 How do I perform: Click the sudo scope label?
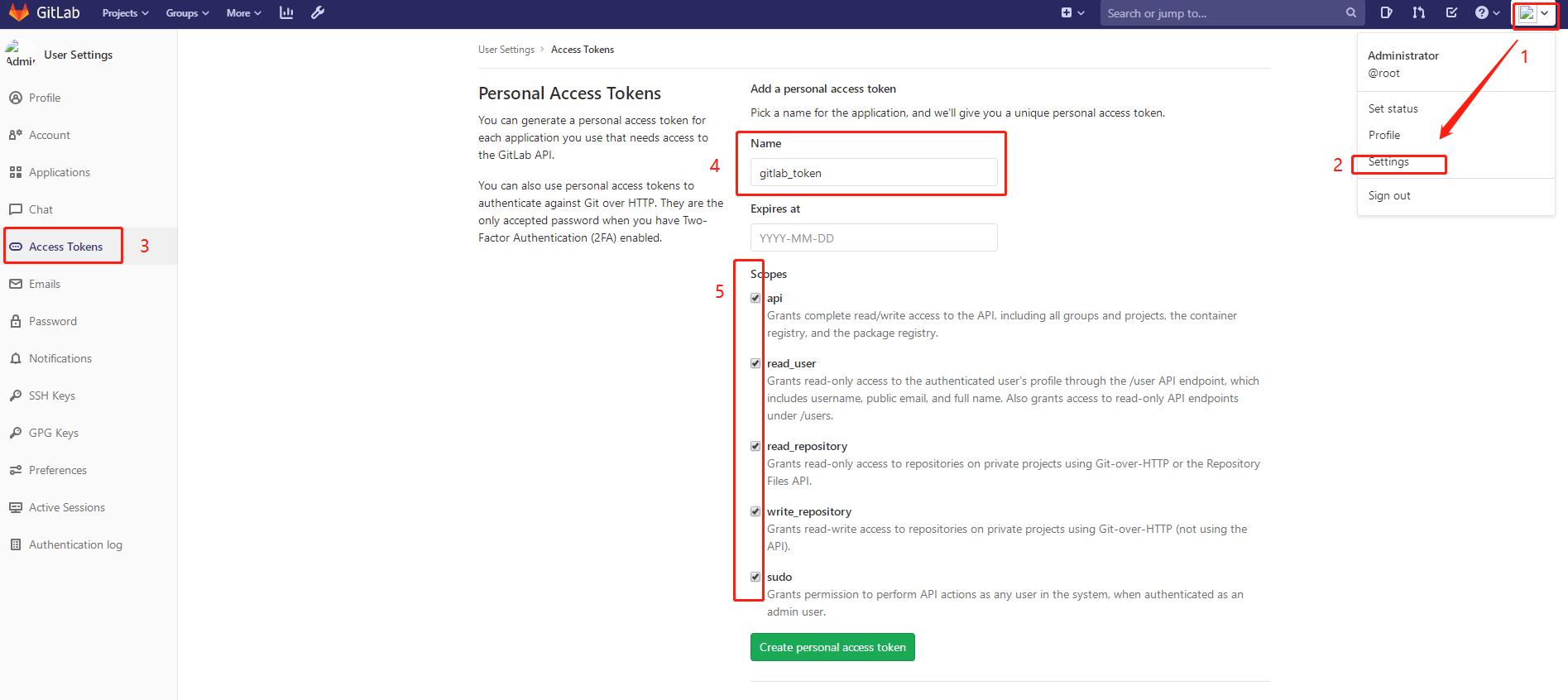(779, 577)
